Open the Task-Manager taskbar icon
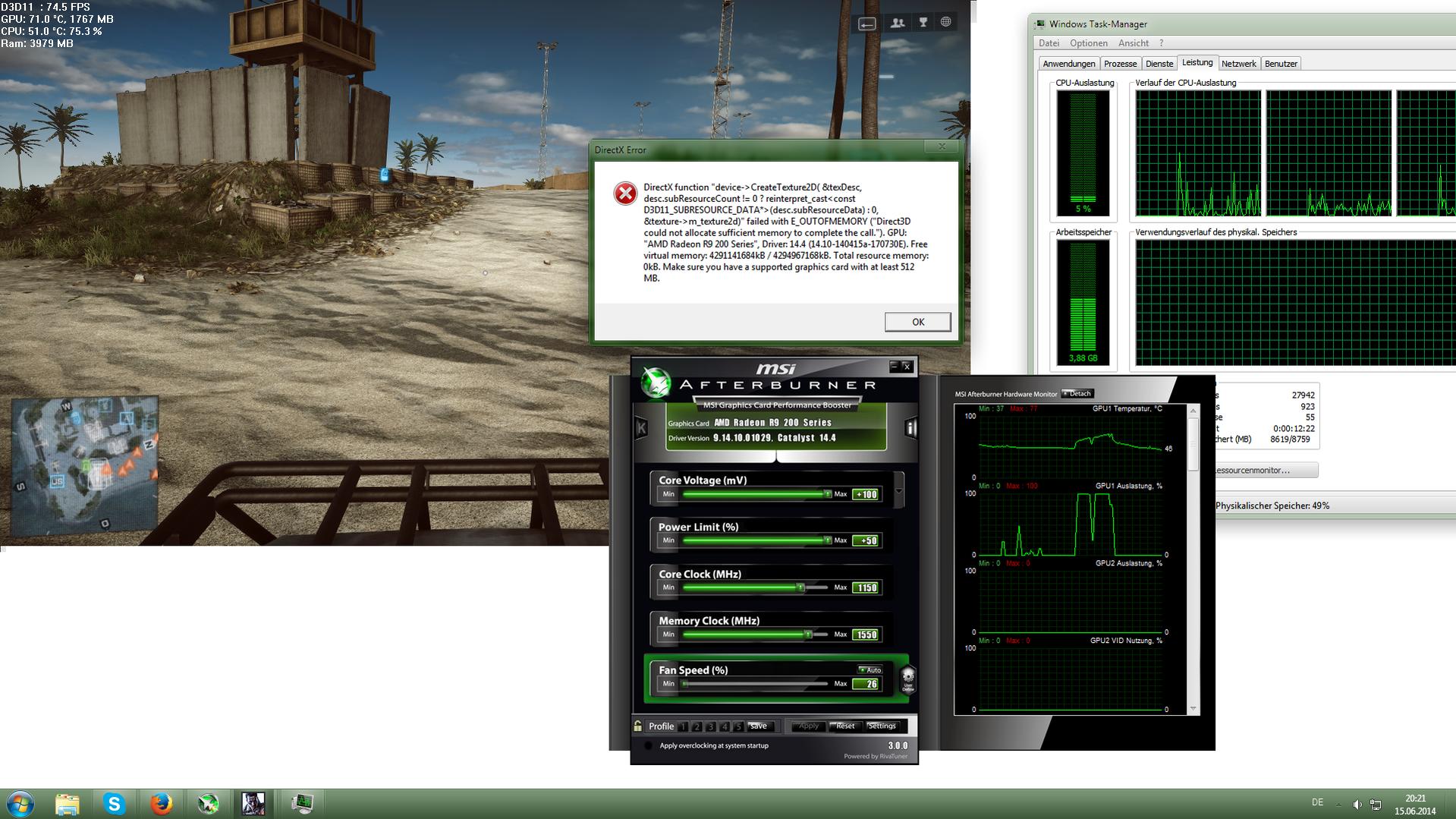 click(x=302, y=803)
